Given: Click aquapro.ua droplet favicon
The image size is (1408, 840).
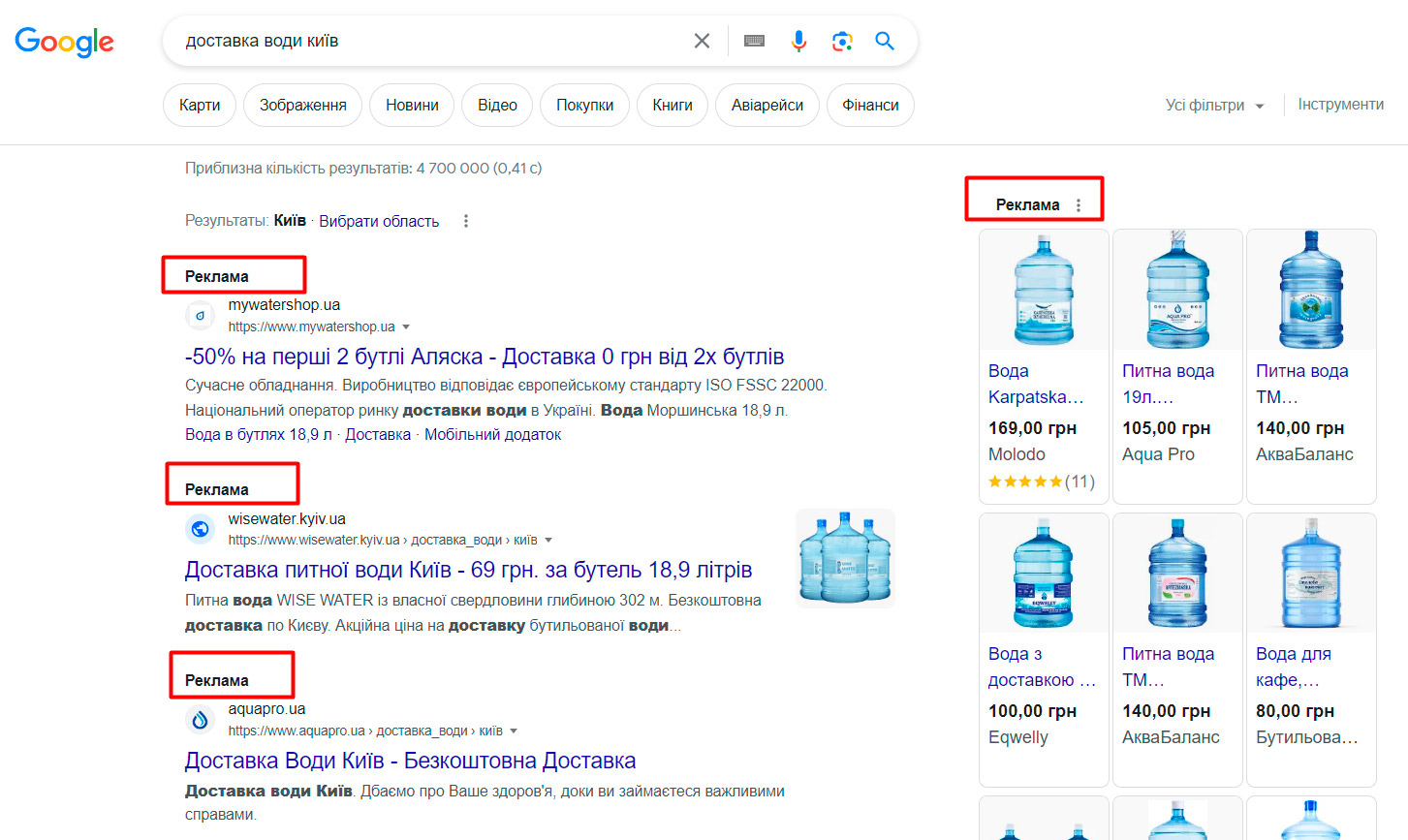Looking at the screenshot, I should [201, 720].
